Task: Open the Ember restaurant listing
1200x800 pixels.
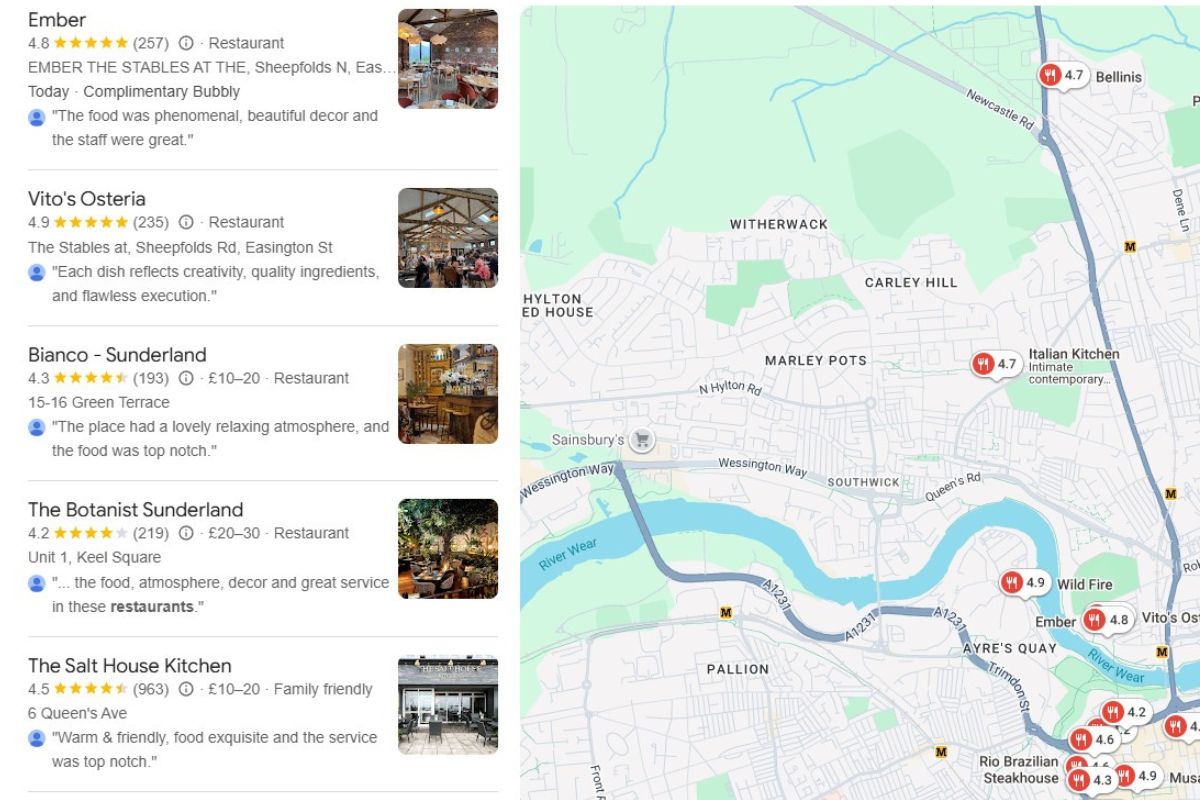Action: pos(57,19)
